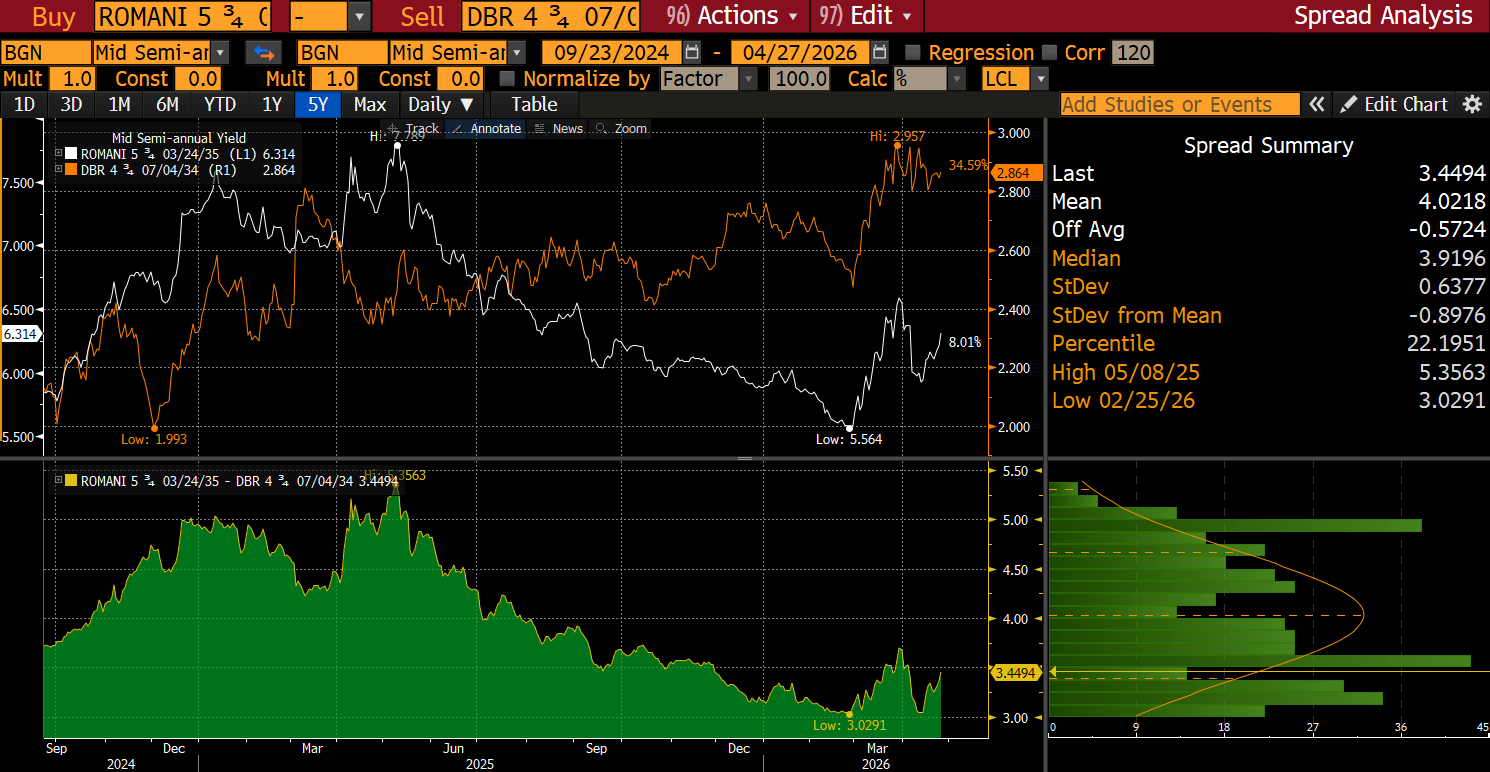
Task: Expand the Daily periodicity dropdown
Action: click(x=441, y=105)
